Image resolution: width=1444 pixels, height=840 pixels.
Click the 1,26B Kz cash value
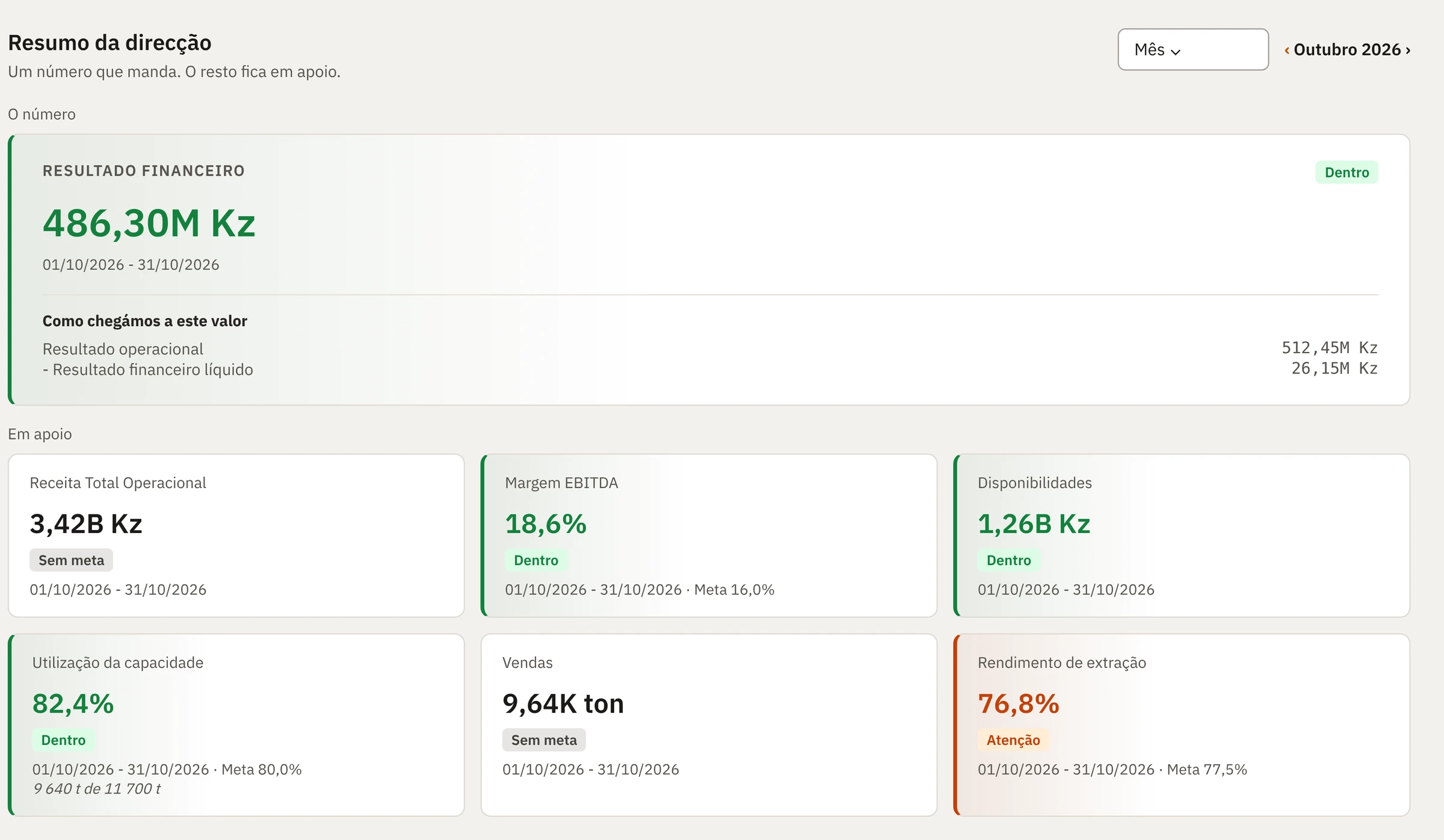[1034, 523]
